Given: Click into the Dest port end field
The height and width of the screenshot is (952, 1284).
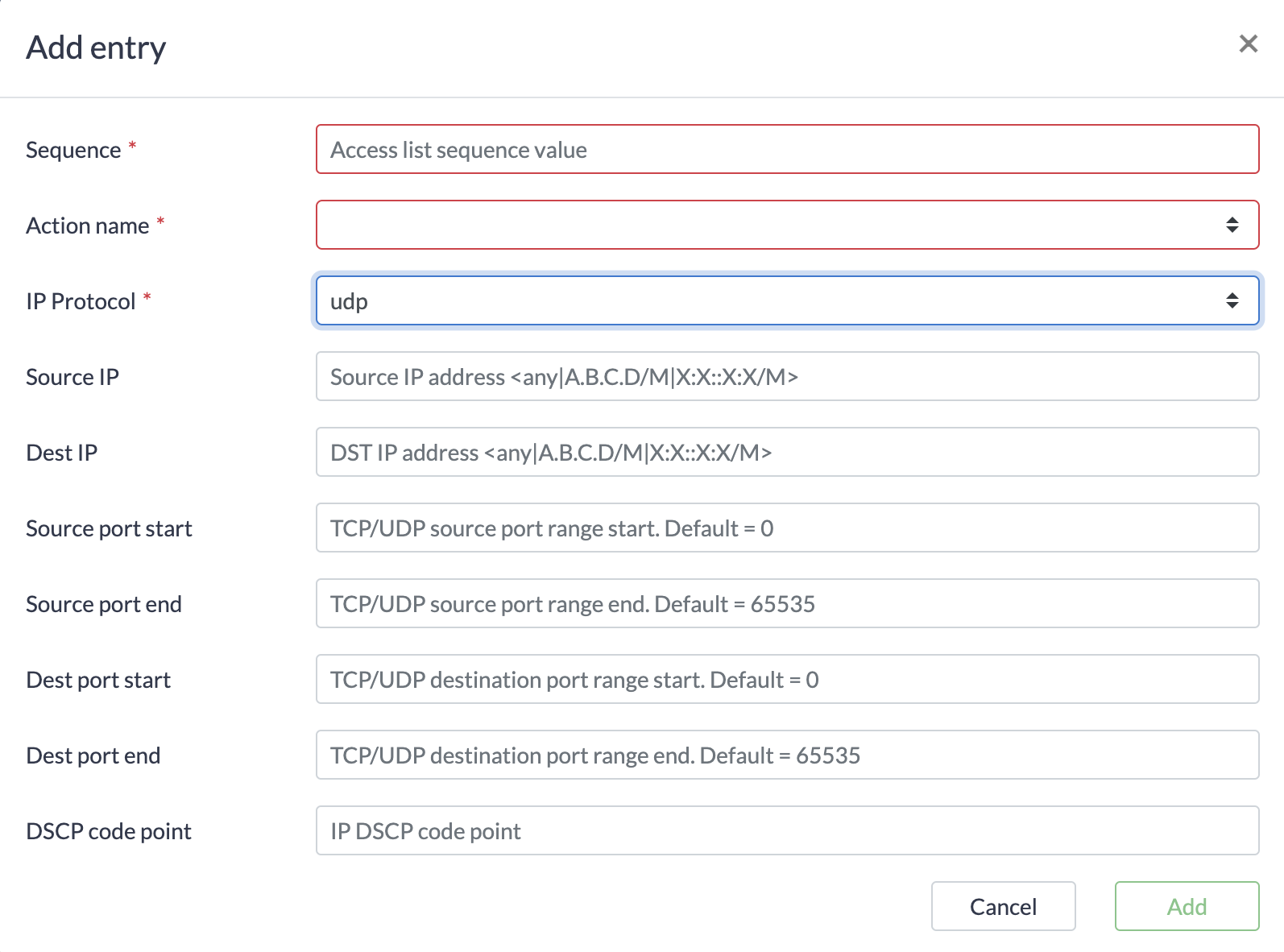Looking at the screenshot, I should coord(786,755).
